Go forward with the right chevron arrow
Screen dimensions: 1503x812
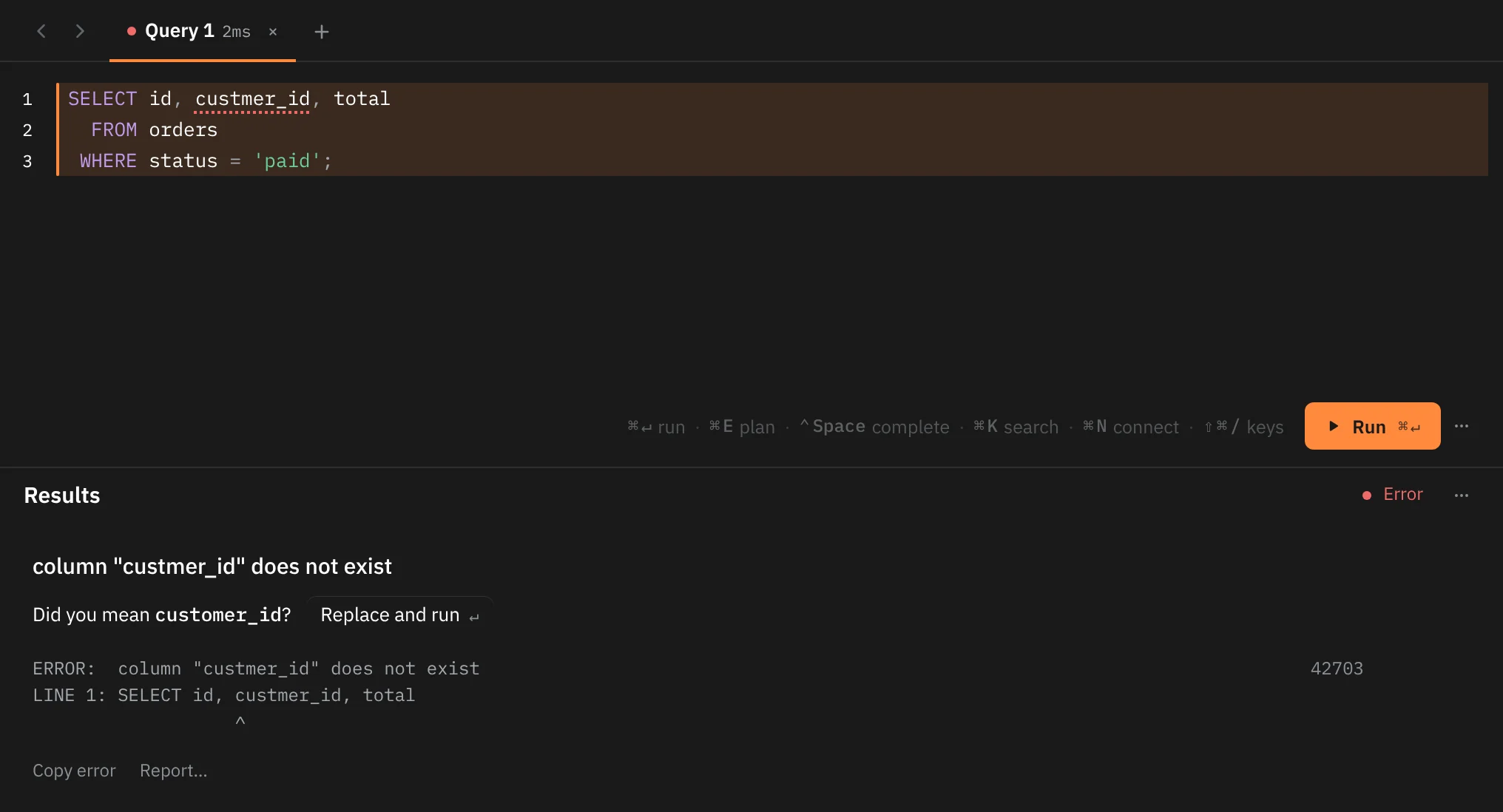[x=80, y=31]
